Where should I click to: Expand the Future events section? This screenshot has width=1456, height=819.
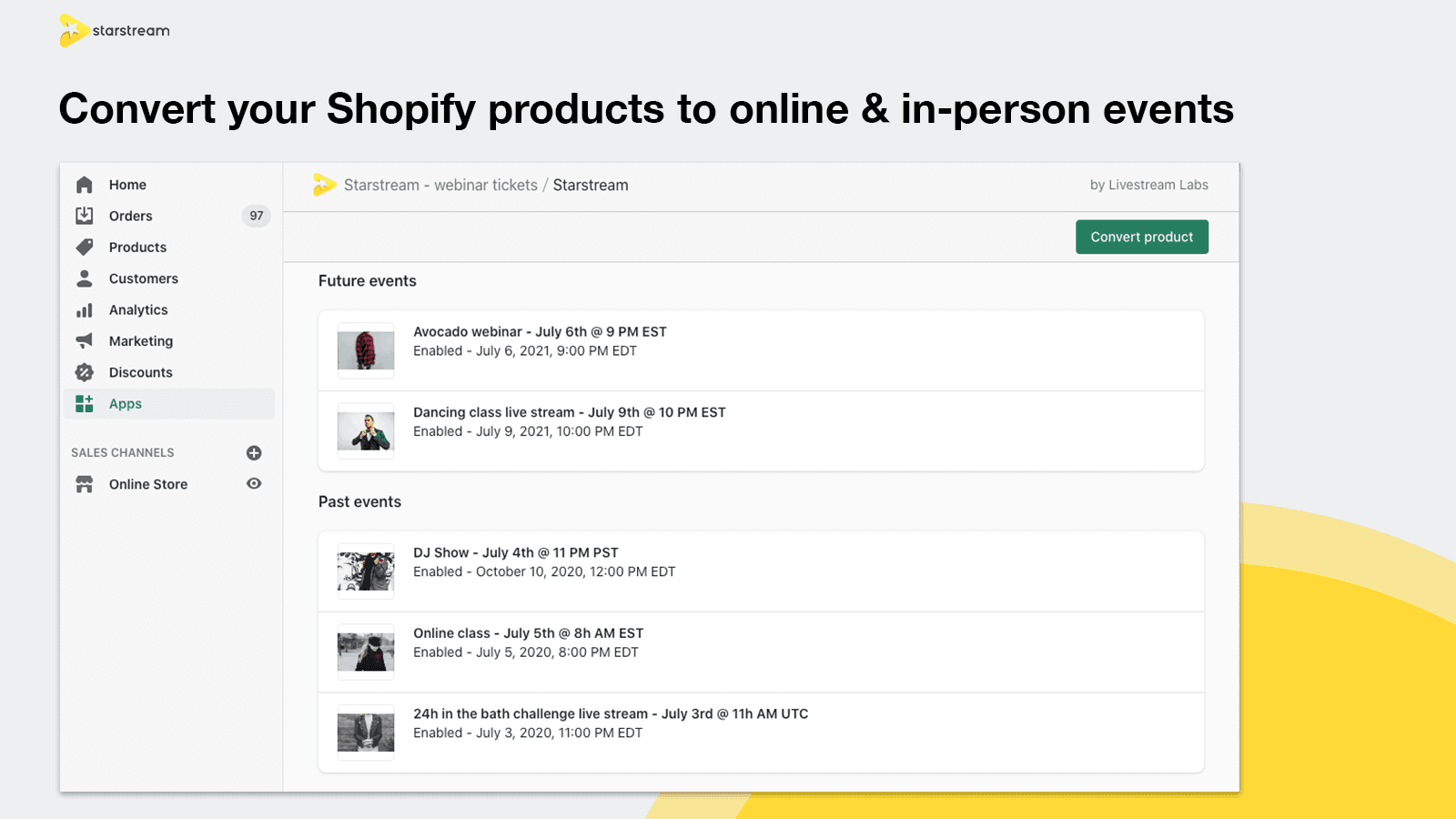pyautogui.click(x=367, y=280)
